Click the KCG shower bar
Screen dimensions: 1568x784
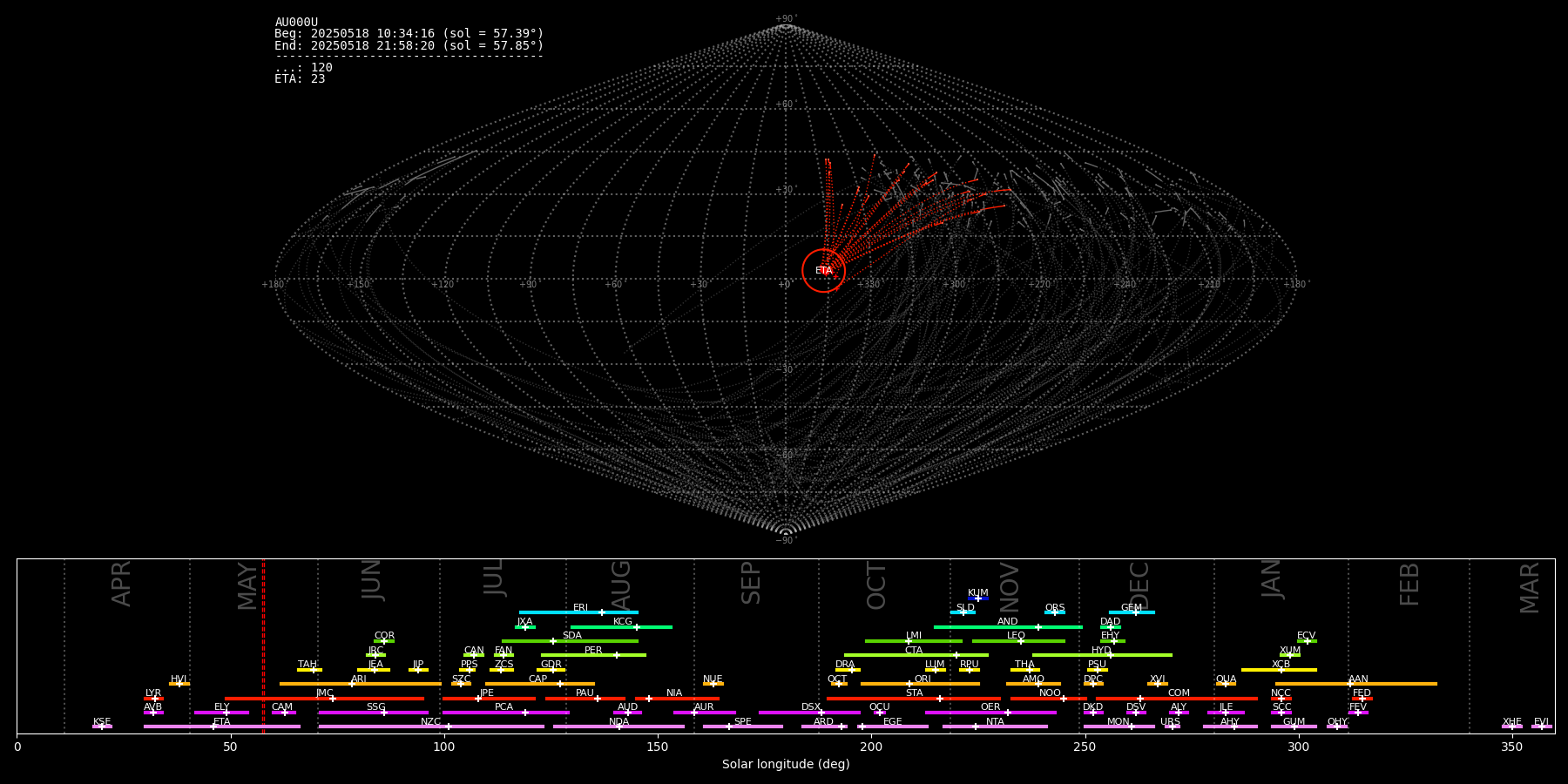621,627
